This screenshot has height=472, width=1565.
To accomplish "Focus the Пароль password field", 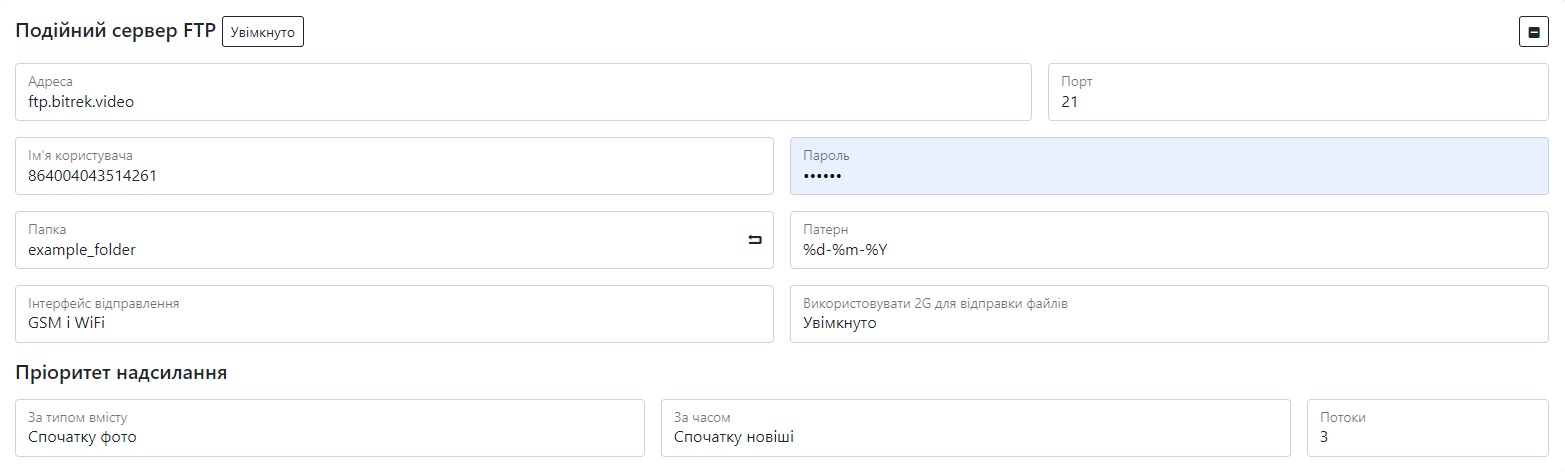I will click(x=1168, y=166).
